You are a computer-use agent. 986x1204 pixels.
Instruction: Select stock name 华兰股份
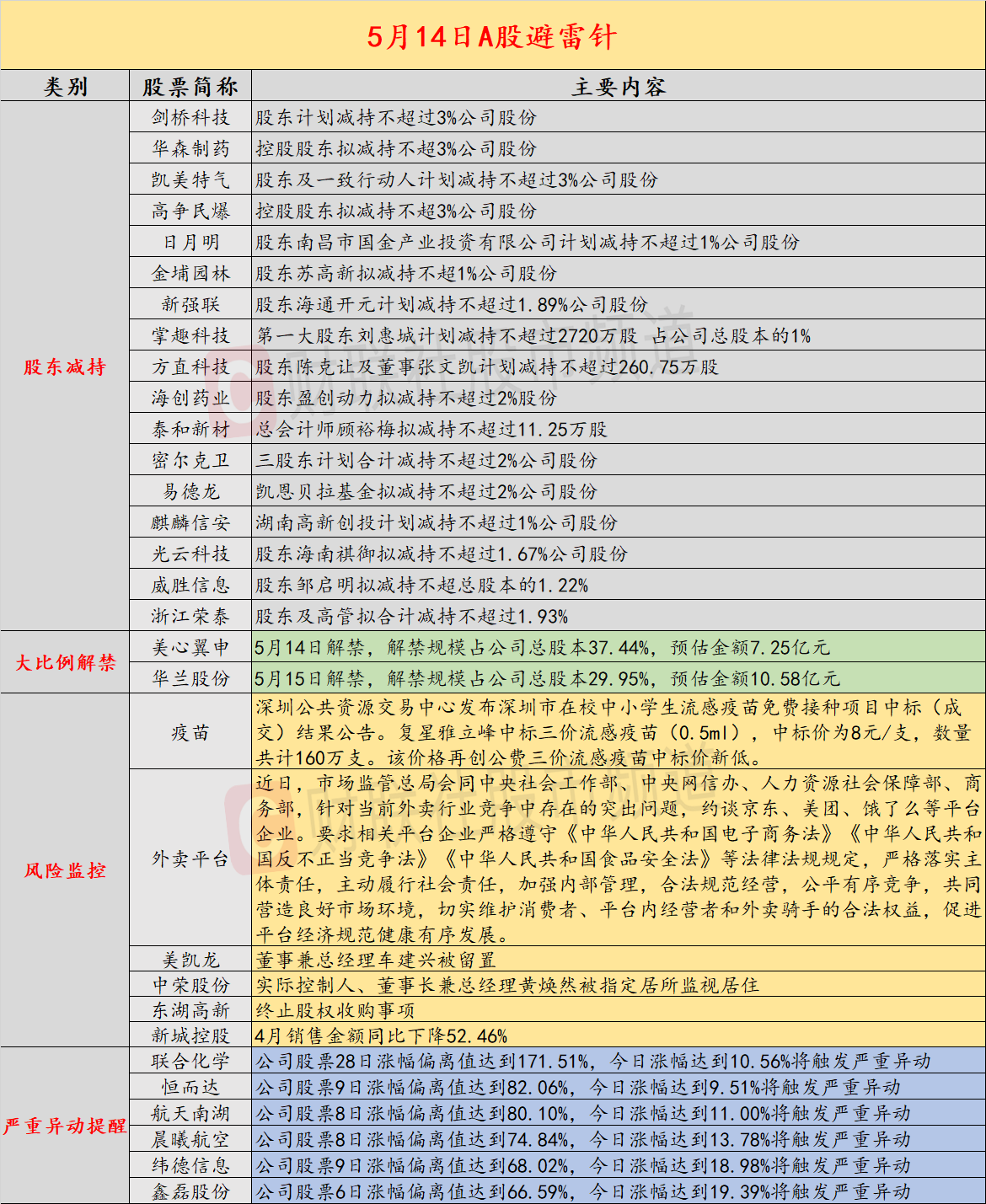coord(190,678)
